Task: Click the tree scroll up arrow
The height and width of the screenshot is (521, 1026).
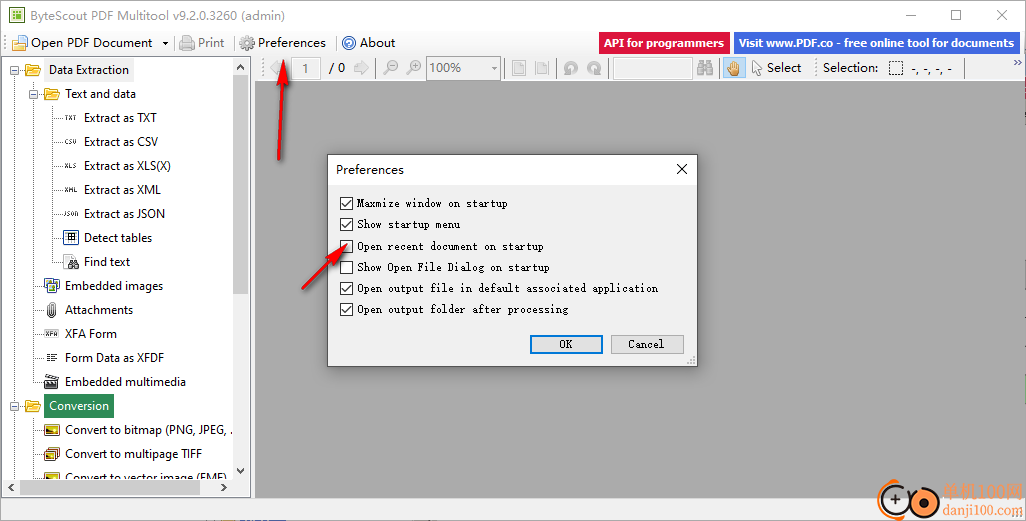Action: 240,67
